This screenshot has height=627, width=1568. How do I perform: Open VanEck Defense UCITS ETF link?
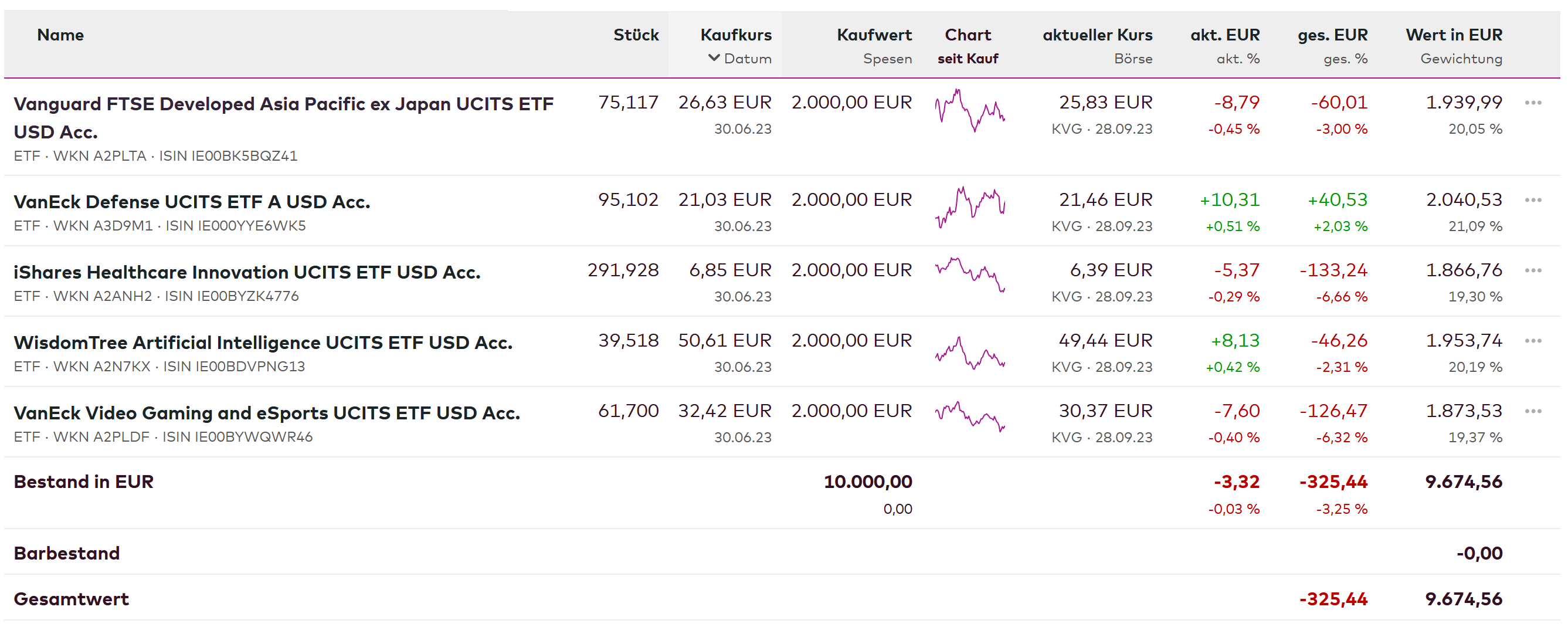pos(192,202)
